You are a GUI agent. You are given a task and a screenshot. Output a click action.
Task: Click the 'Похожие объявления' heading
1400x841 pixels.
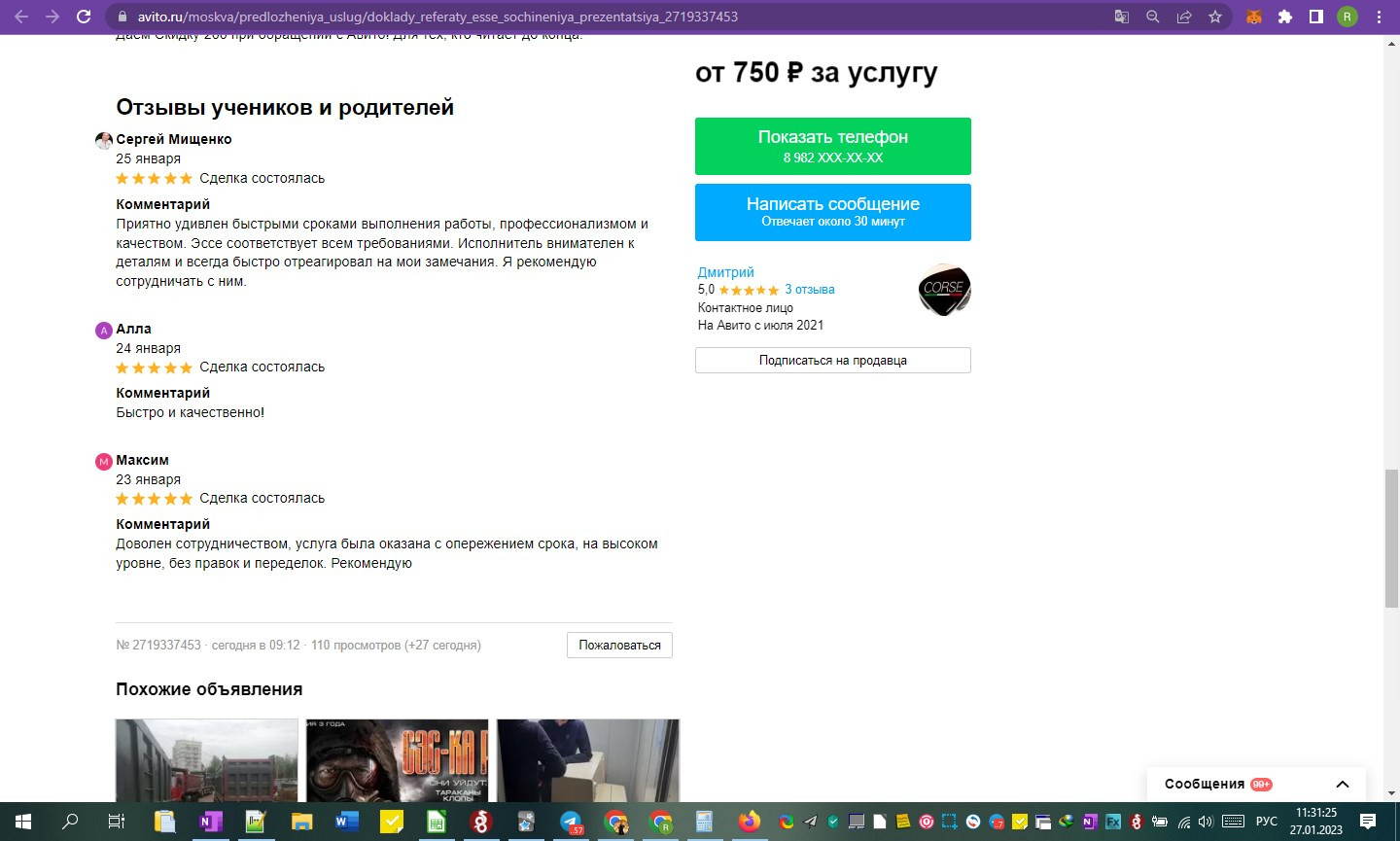pos(209,689)
